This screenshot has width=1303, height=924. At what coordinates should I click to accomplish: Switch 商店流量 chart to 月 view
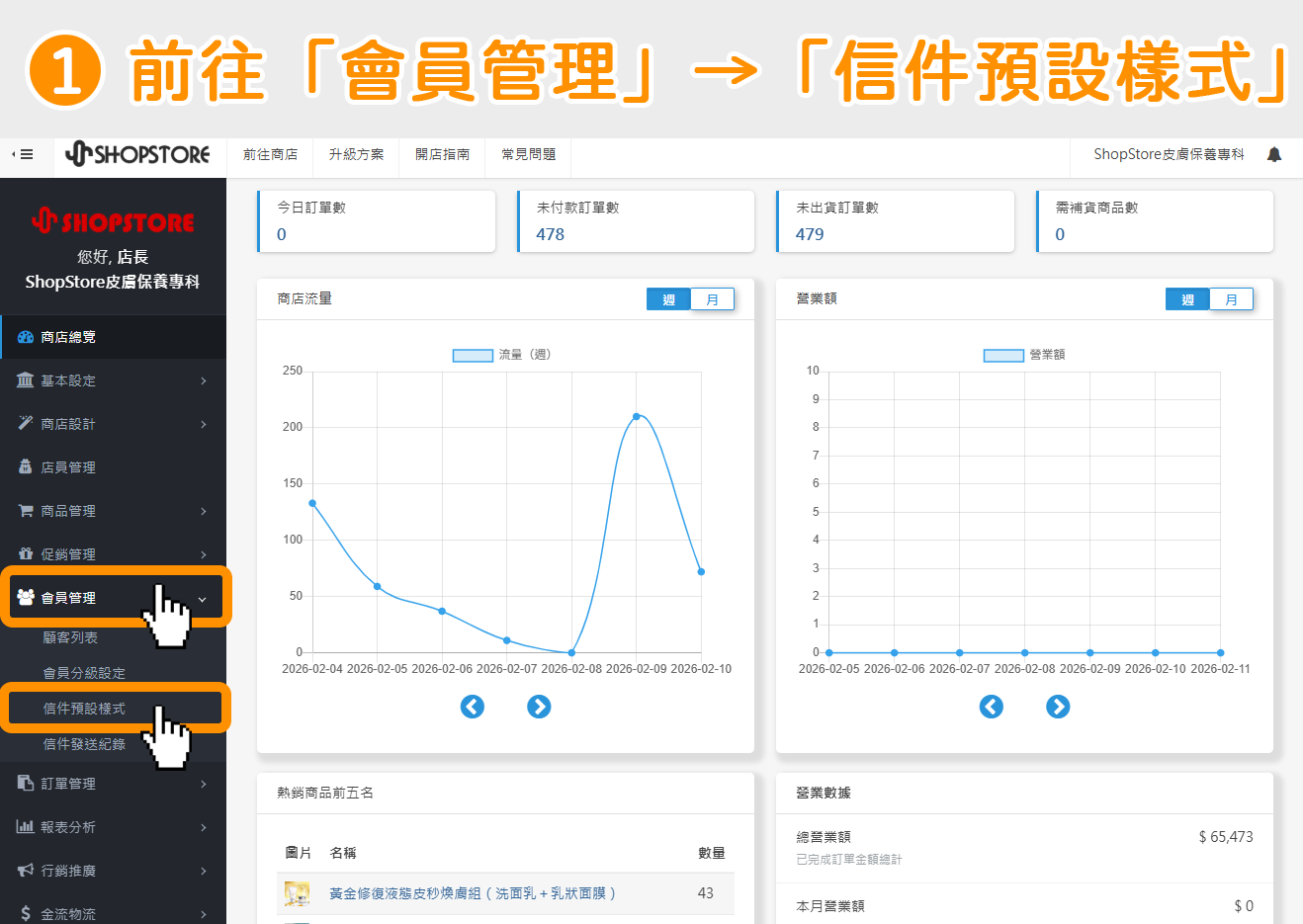pyautogui.click(x=713, y=298)
